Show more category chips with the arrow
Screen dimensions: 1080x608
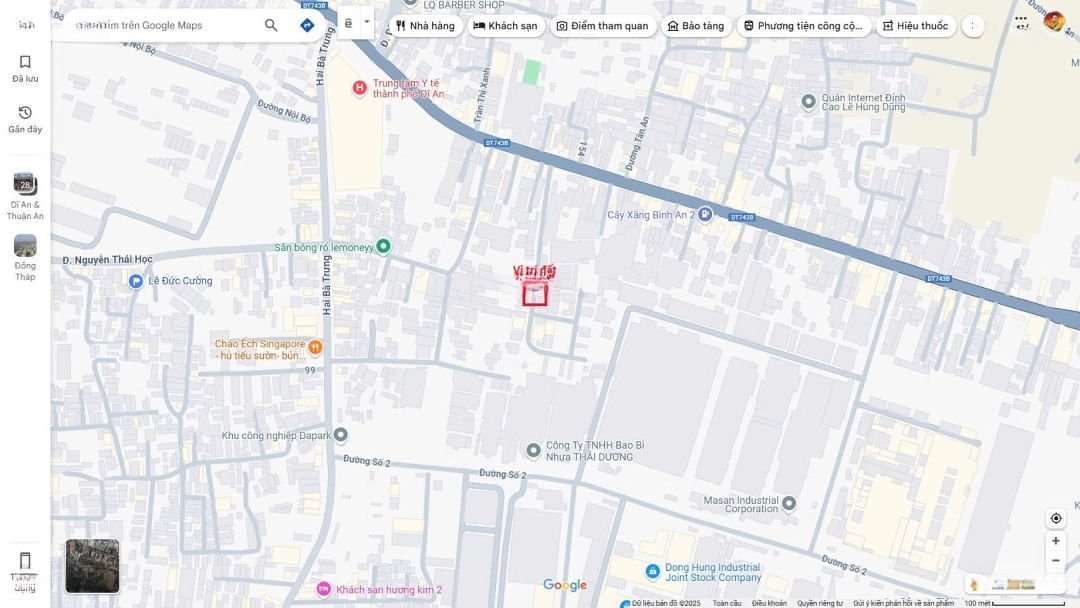point(973,26)
